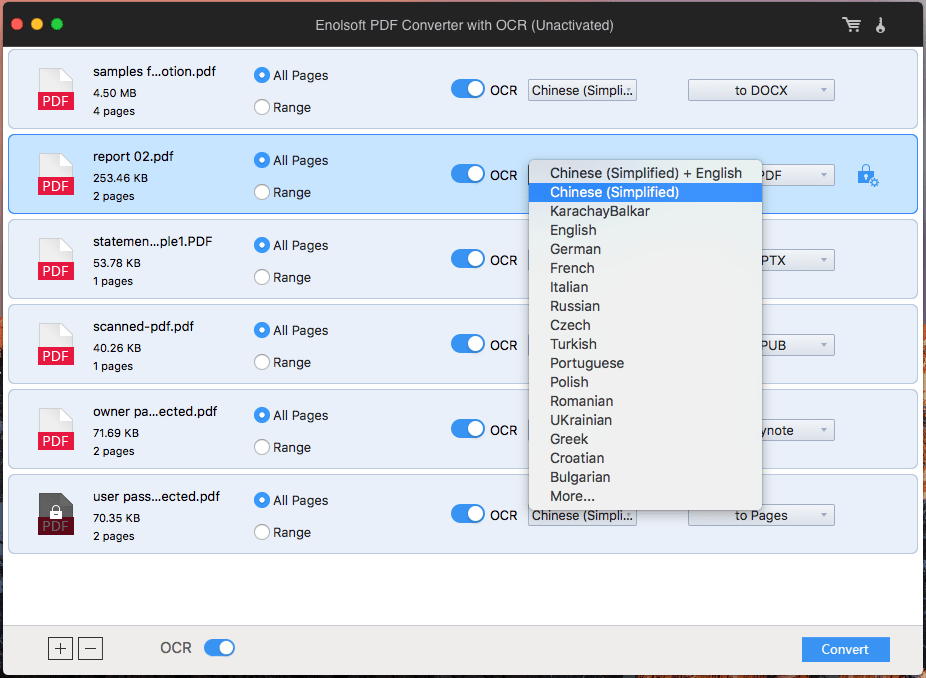Choose Croatian from language list
Image resolution: width=926 pixels, height=678 pixels.
[x=645, y=458]
